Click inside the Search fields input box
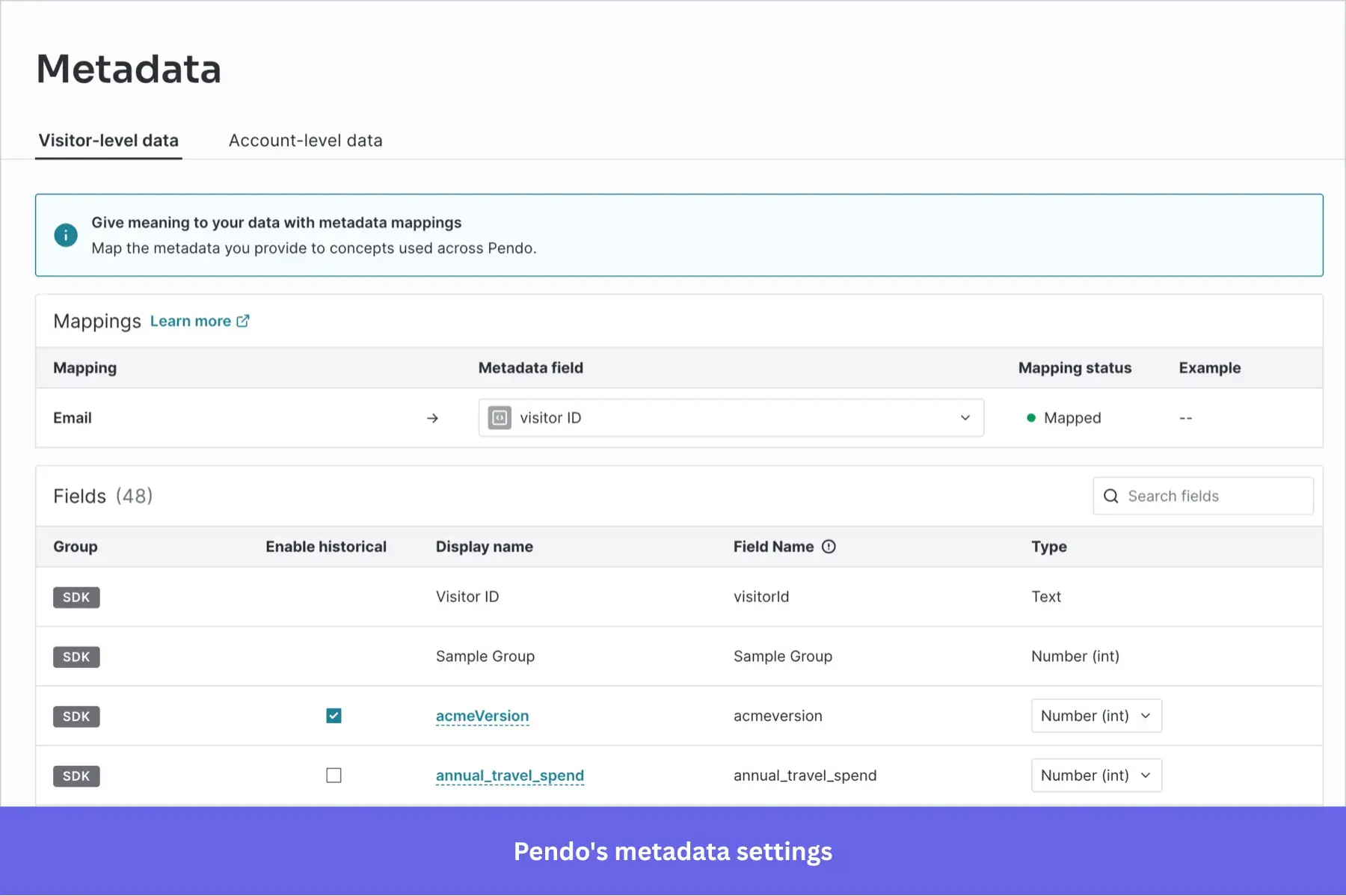Screen dimensions: 1346x896 pos(1204,496)
